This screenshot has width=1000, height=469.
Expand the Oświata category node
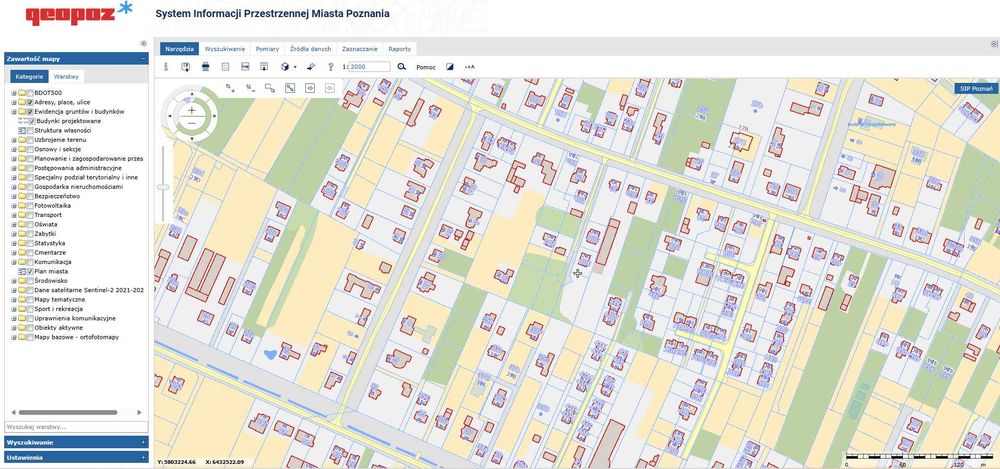[x=14, y=225]
